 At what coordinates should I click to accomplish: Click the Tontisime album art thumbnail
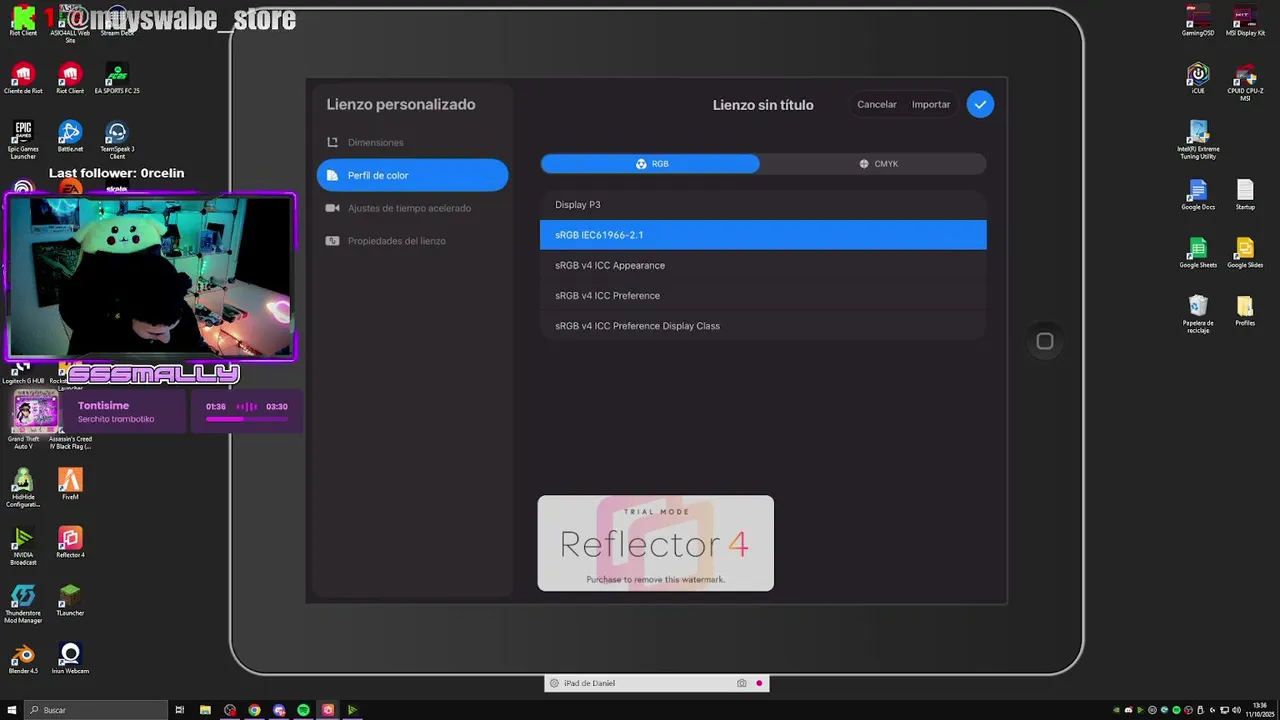(35, 411)
